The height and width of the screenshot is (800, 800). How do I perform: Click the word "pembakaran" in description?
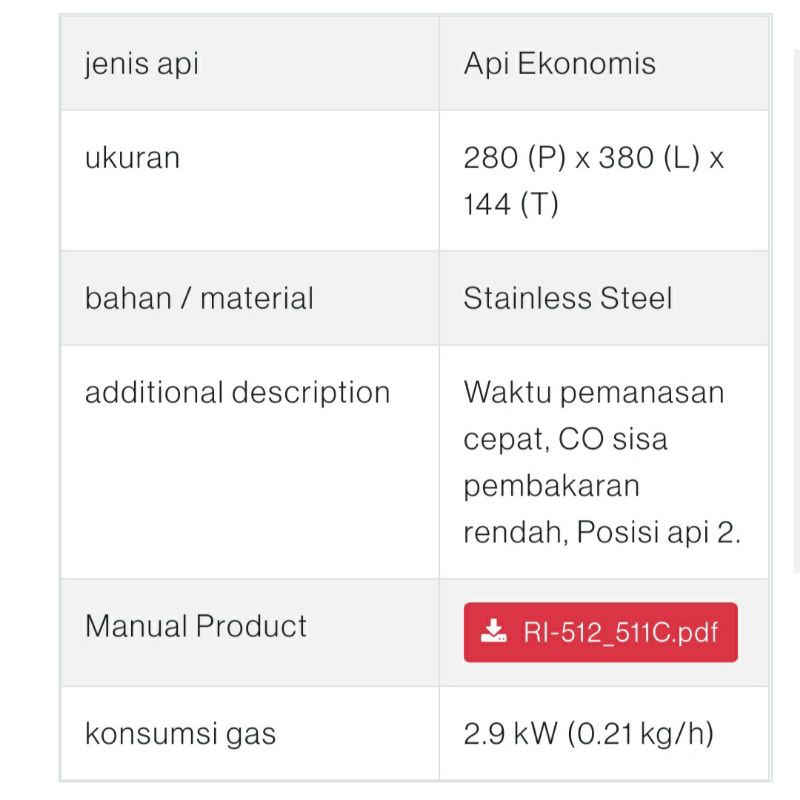[551, 486]
